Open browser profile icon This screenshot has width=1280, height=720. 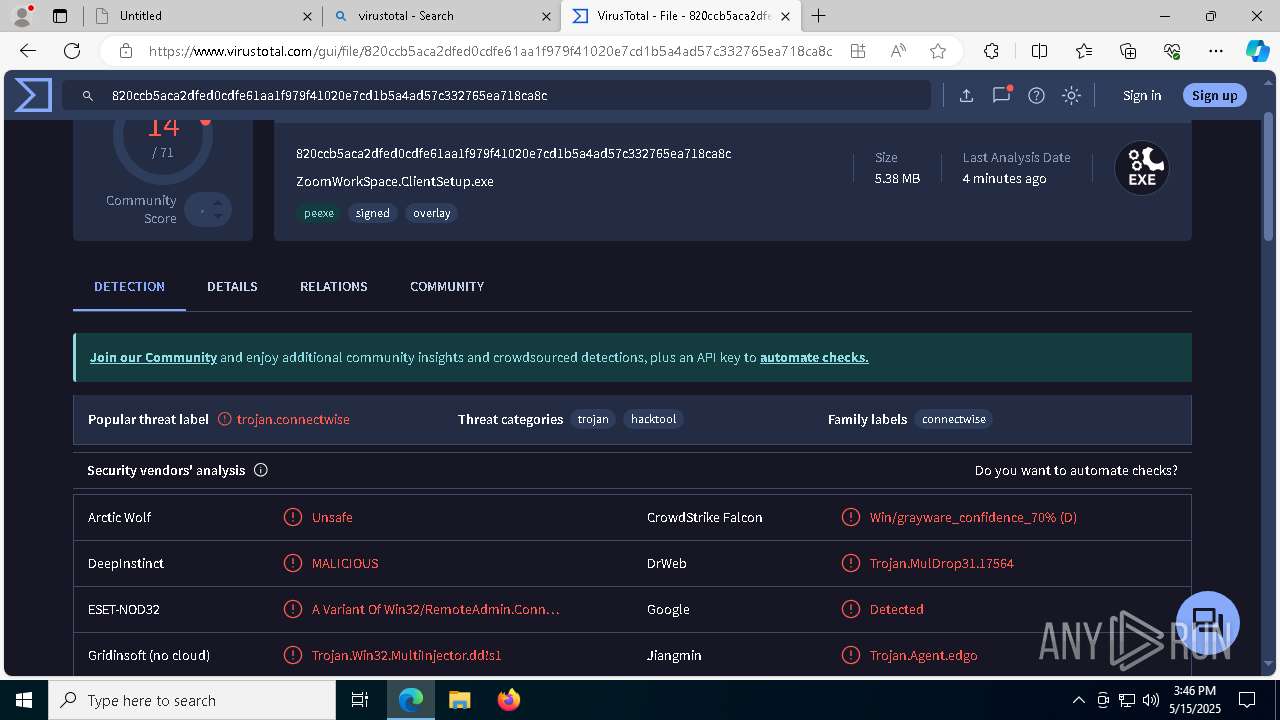coord(22,16)
